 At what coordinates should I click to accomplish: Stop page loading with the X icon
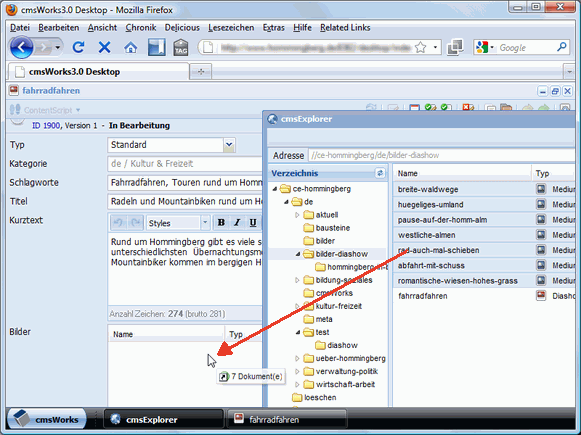(104, 47)
